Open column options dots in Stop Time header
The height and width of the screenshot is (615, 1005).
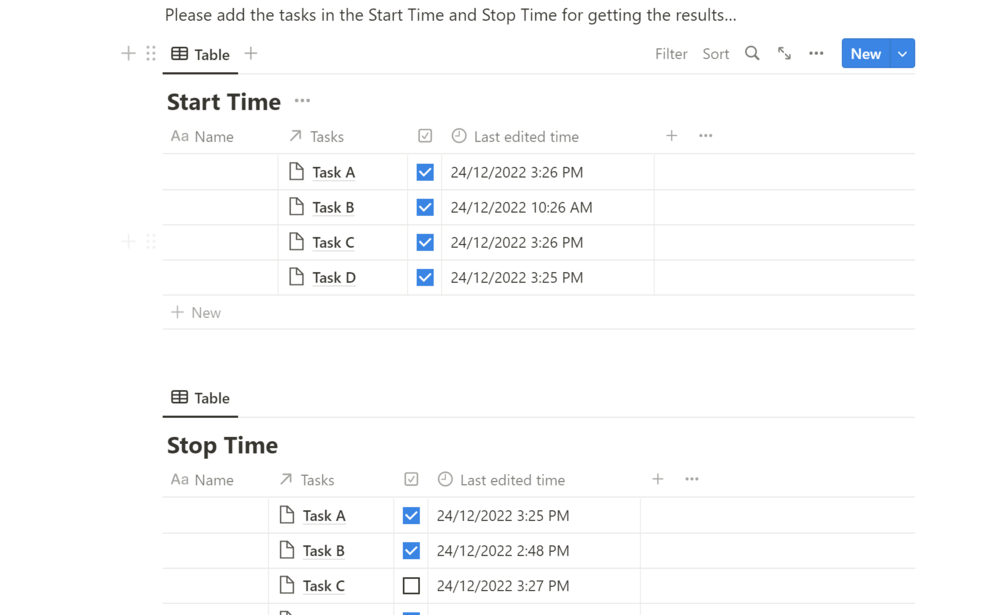tap(692, 480)
